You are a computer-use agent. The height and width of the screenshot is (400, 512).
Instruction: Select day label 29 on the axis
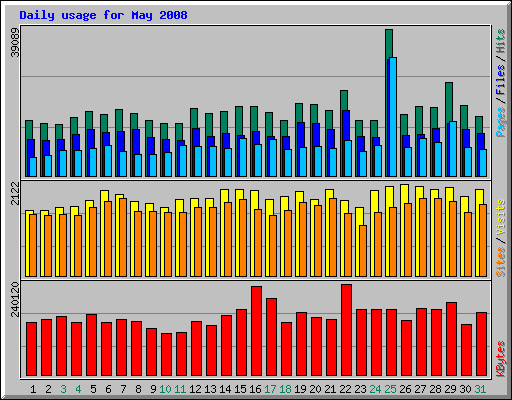coord(450,389)
